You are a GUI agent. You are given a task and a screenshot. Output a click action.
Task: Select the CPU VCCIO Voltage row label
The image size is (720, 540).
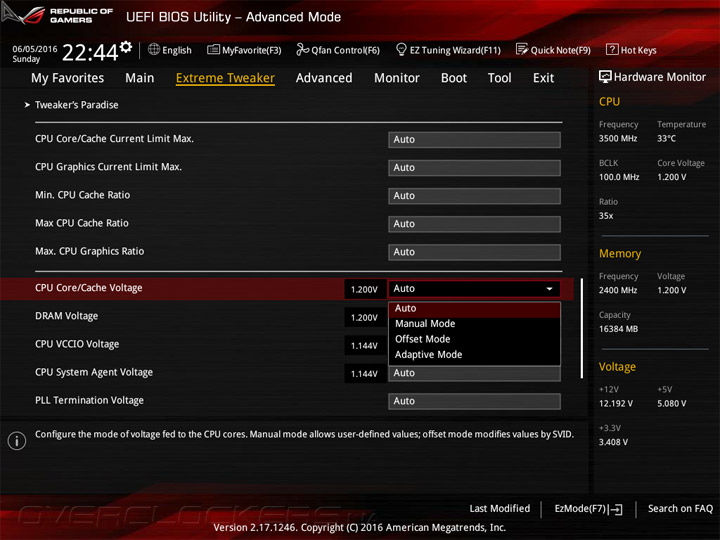pyautogui.click(x=77, y=344)
